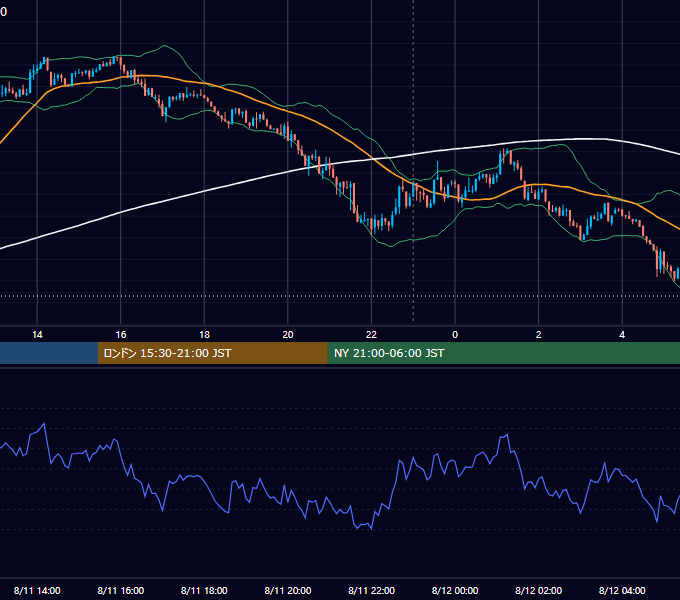
Task: Click the NY 21:00-06:00 JST session bar
Action: 503,353
